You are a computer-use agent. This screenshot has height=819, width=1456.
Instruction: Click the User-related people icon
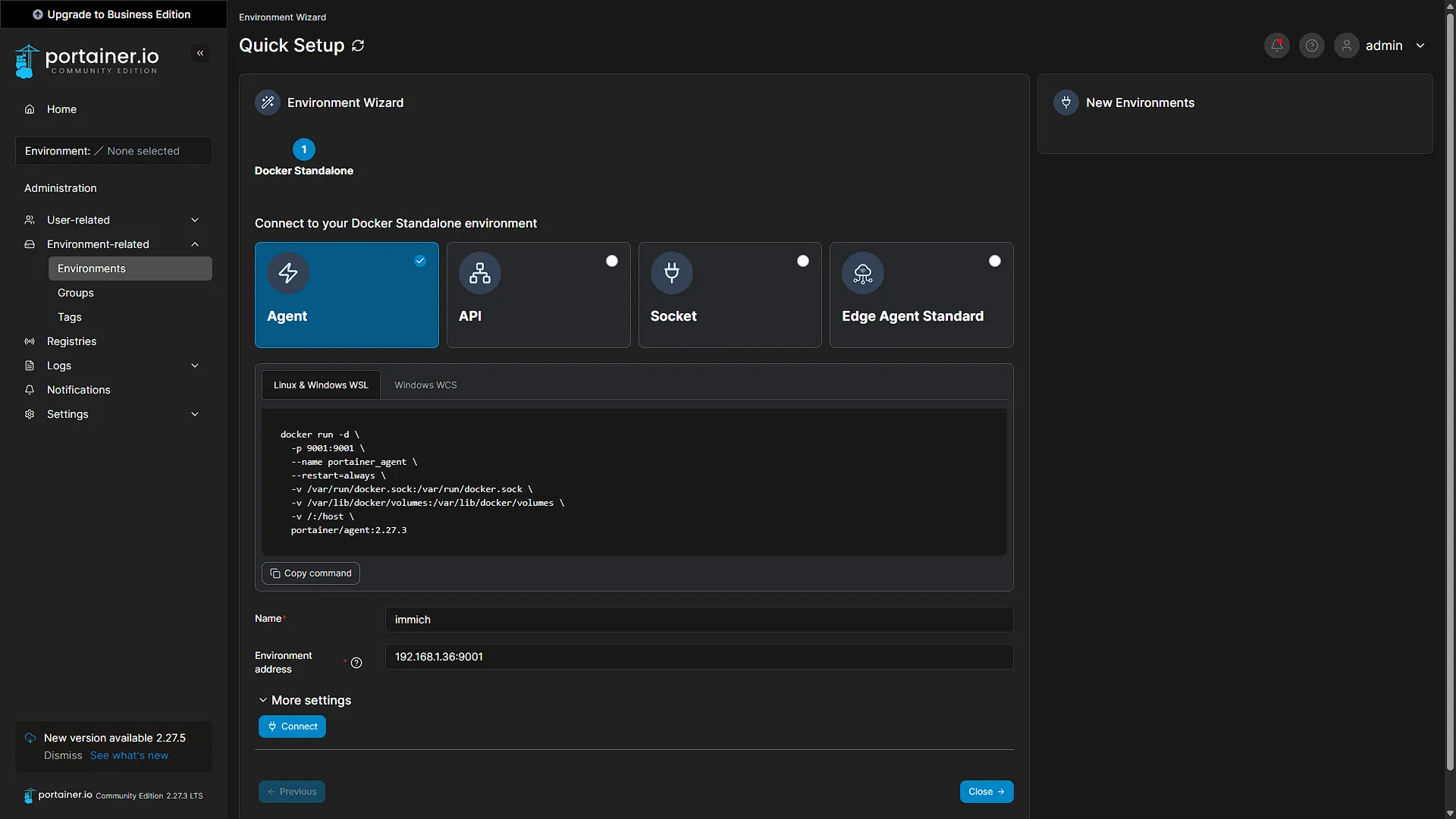click(30, 220)
